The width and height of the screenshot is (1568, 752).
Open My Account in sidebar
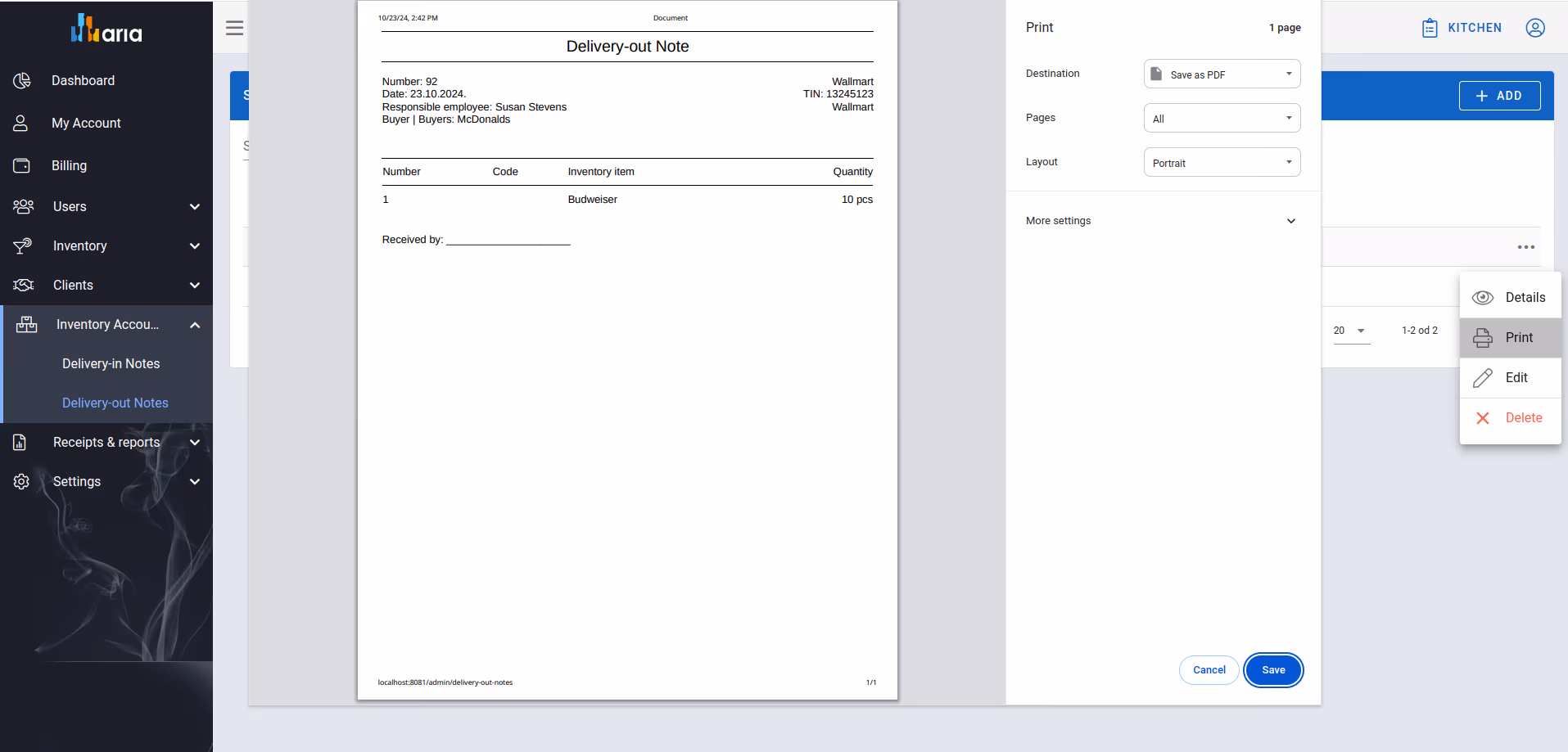[x=86, y=123]
